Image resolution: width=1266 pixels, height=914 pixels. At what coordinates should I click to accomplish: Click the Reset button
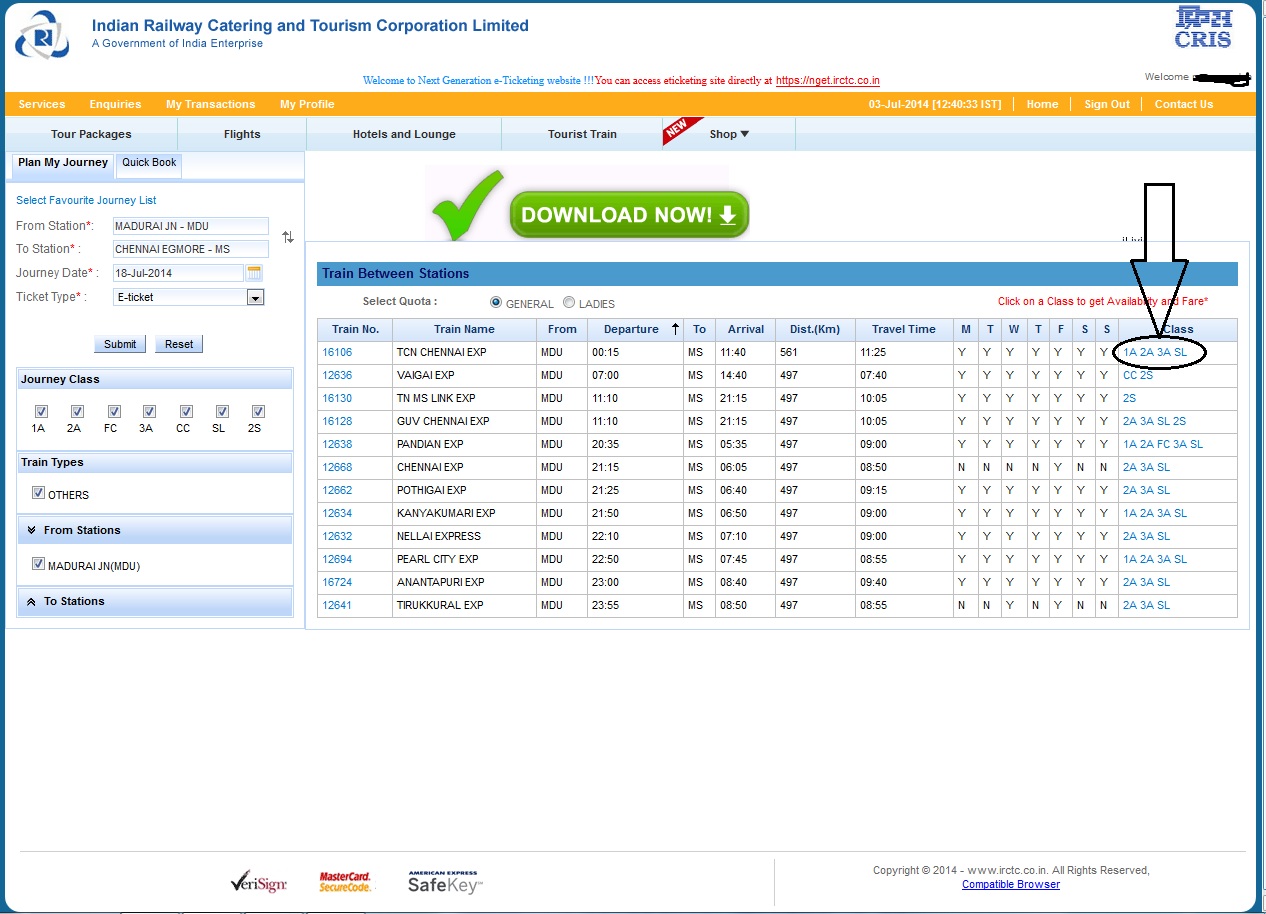click(179, 344)
